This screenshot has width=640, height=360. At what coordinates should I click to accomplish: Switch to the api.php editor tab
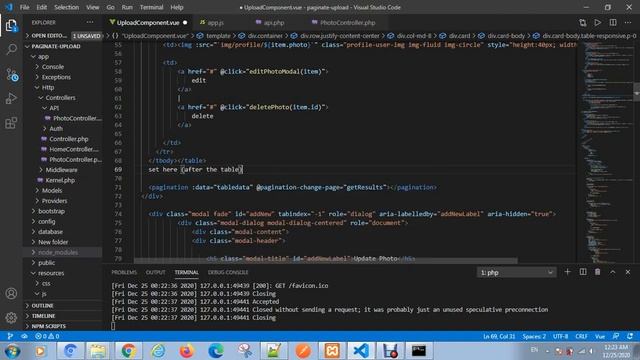click(x=273, y=23)
